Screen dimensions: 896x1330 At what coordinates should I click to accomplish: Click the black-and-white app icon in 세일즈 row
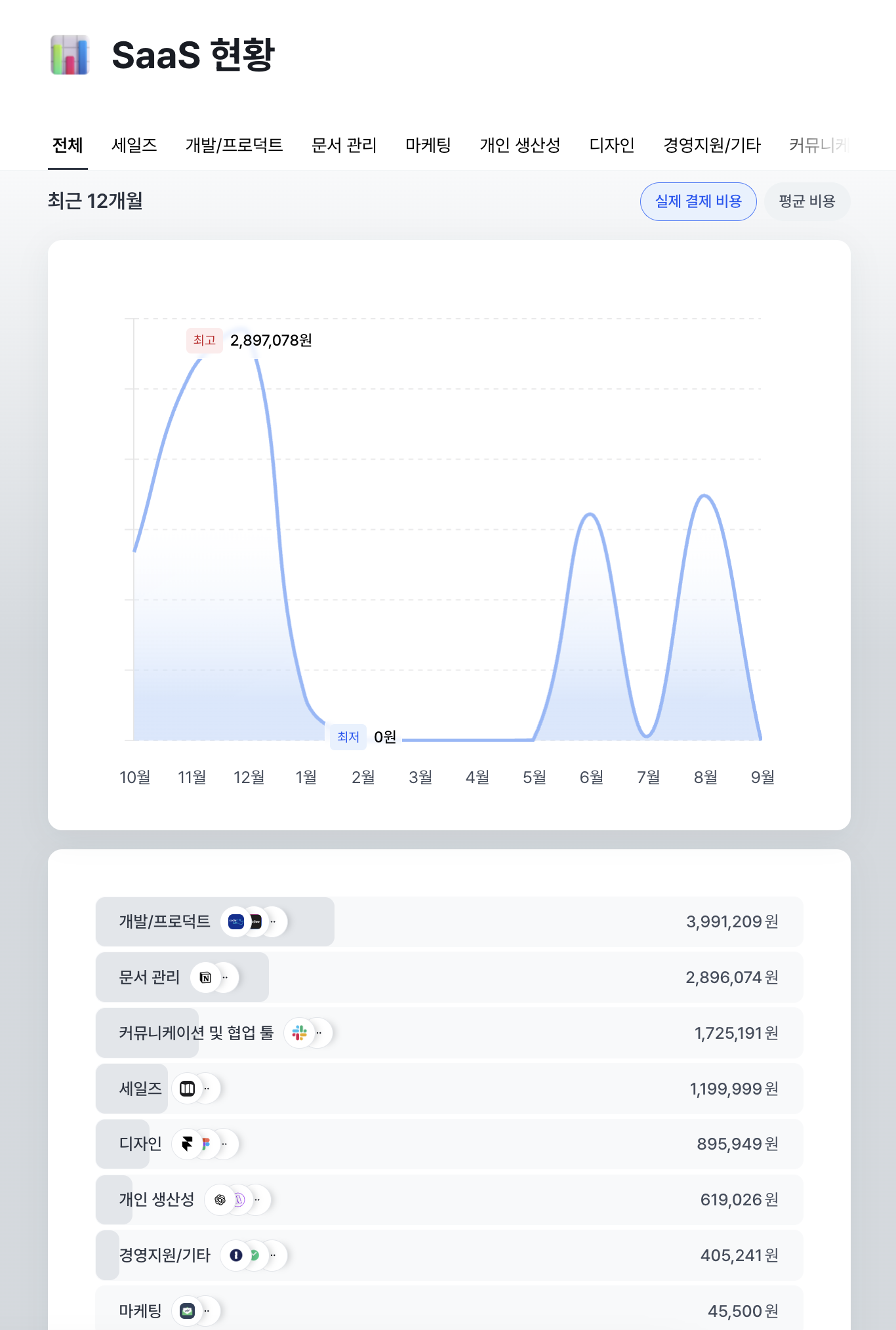click(x=187, y=1089)
